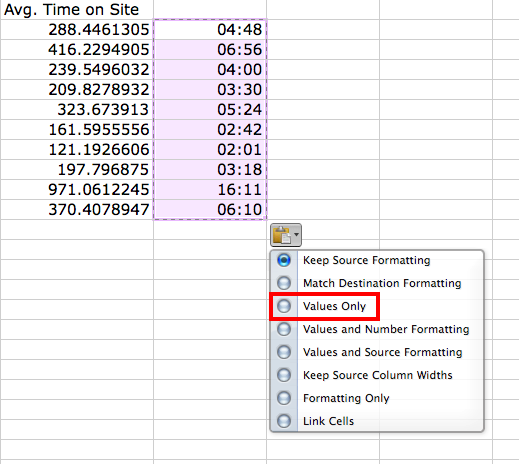The image size is (520, 464).
Task: Click the cell showing 02:01
Action: (x=210, y=150)
